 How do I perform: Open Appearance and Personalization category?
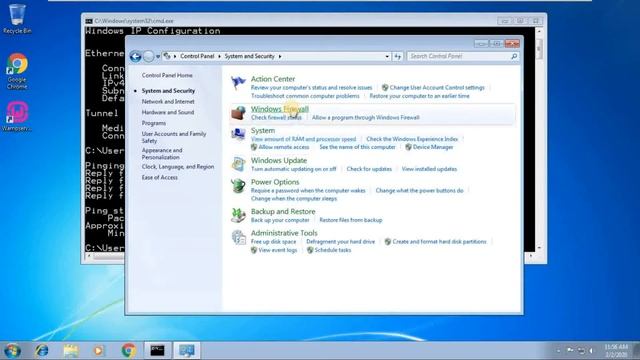[x=162, y=154]
